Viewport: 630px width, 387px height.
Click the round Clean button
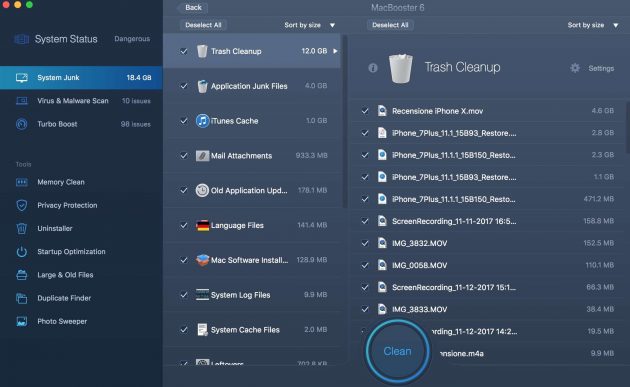tap(397, 351)
